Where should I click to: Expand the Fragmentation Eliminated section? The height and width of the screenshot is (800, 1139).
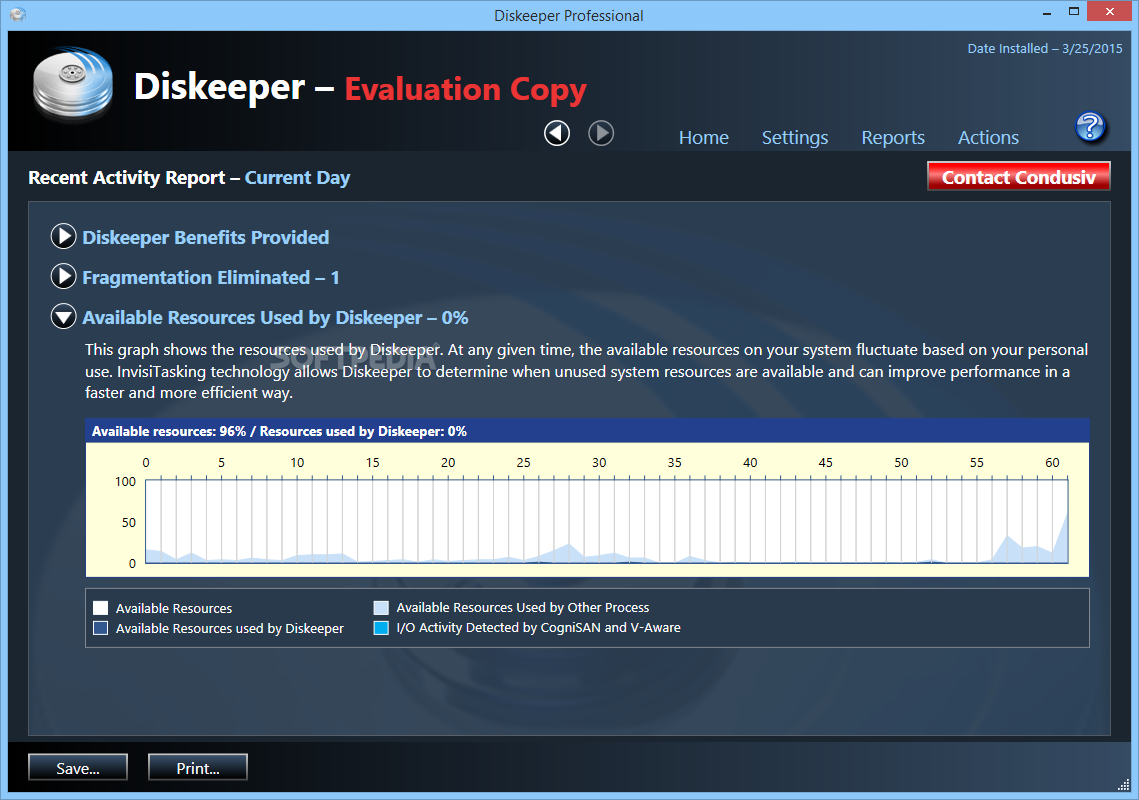click(64, 276)
